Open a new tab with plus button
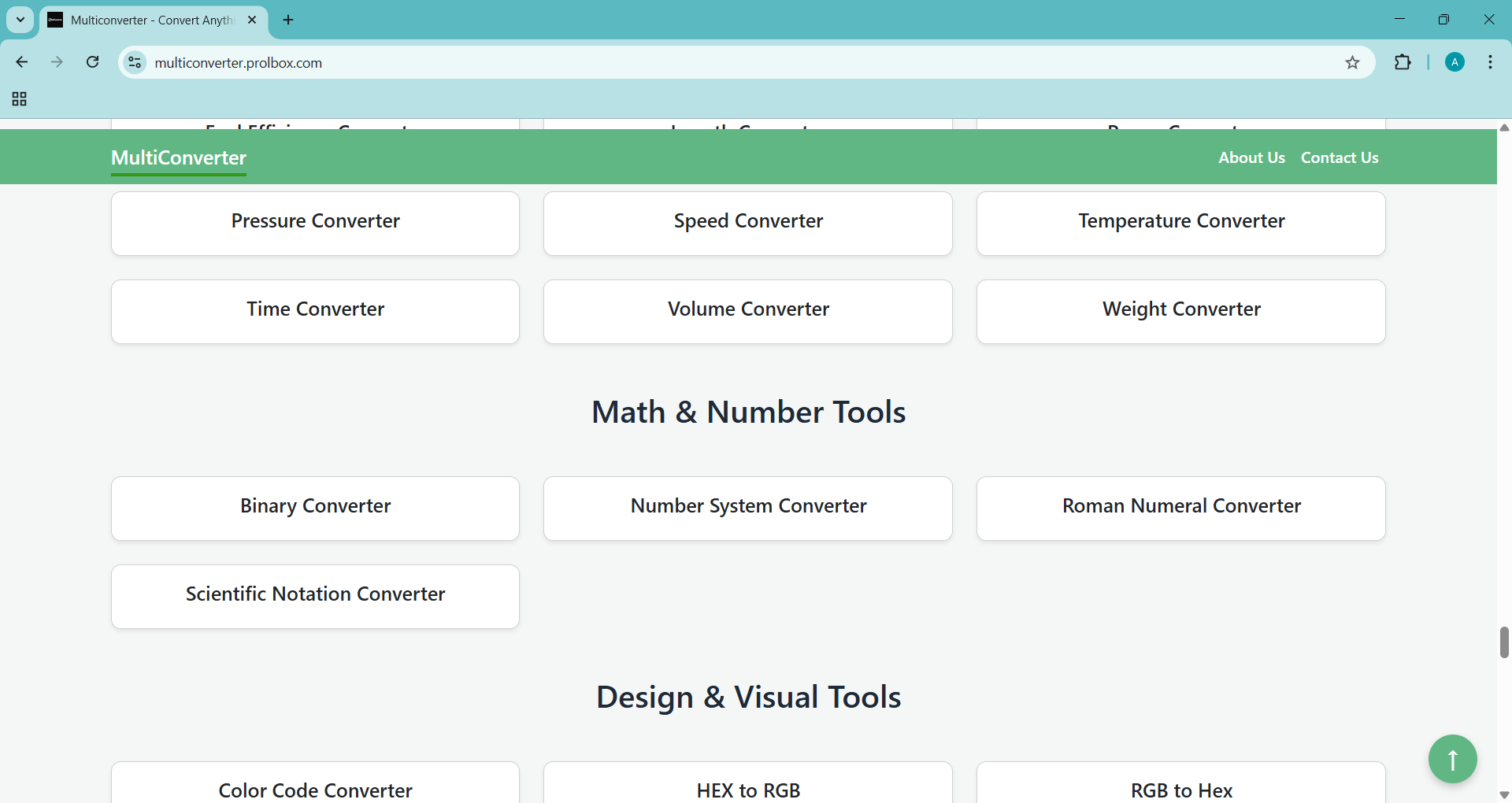 (288, 20)
